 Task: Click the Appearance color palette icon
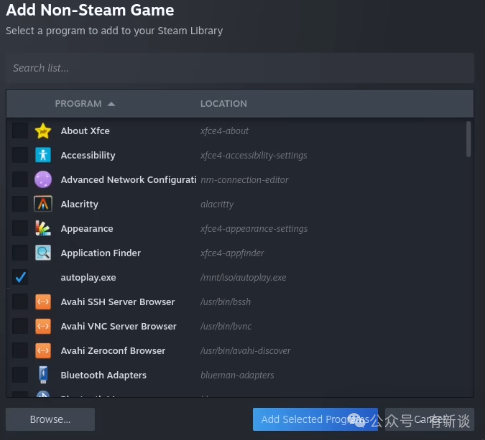(43, 228)
